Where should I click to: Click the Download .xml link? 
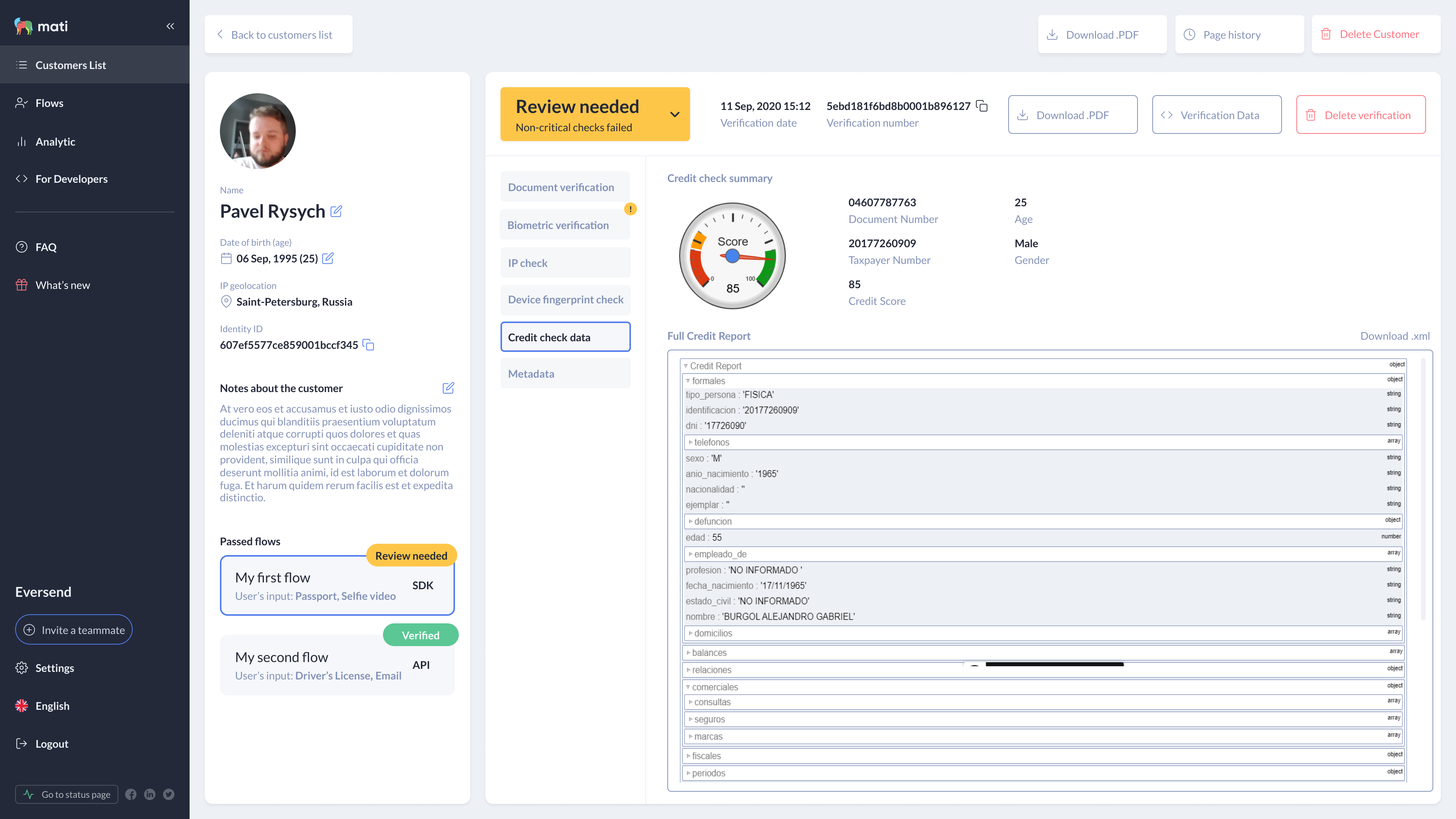pos(1395,336)
